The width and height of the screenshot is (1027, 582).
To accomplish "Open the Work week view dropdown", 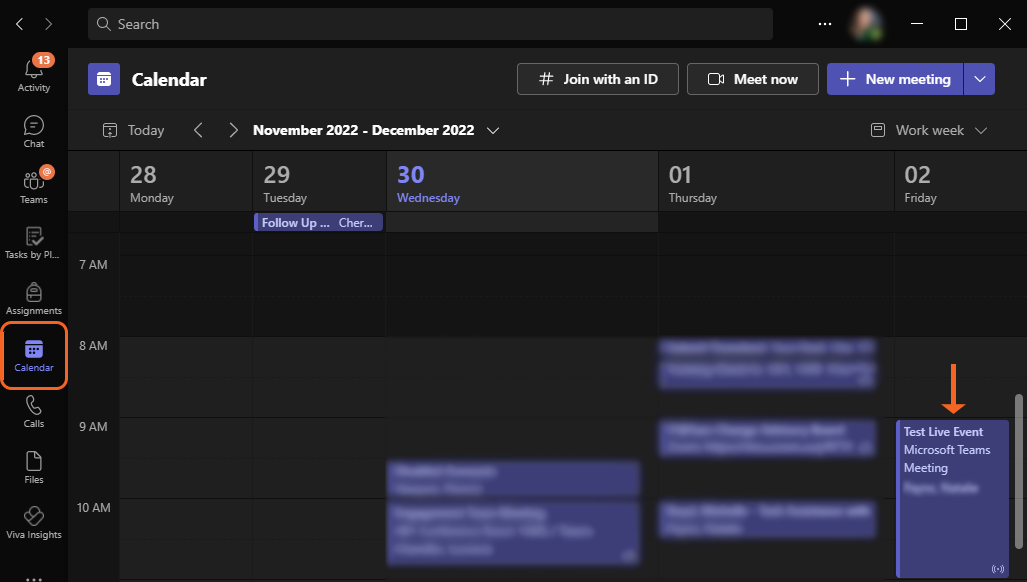I will click(929, 130).
